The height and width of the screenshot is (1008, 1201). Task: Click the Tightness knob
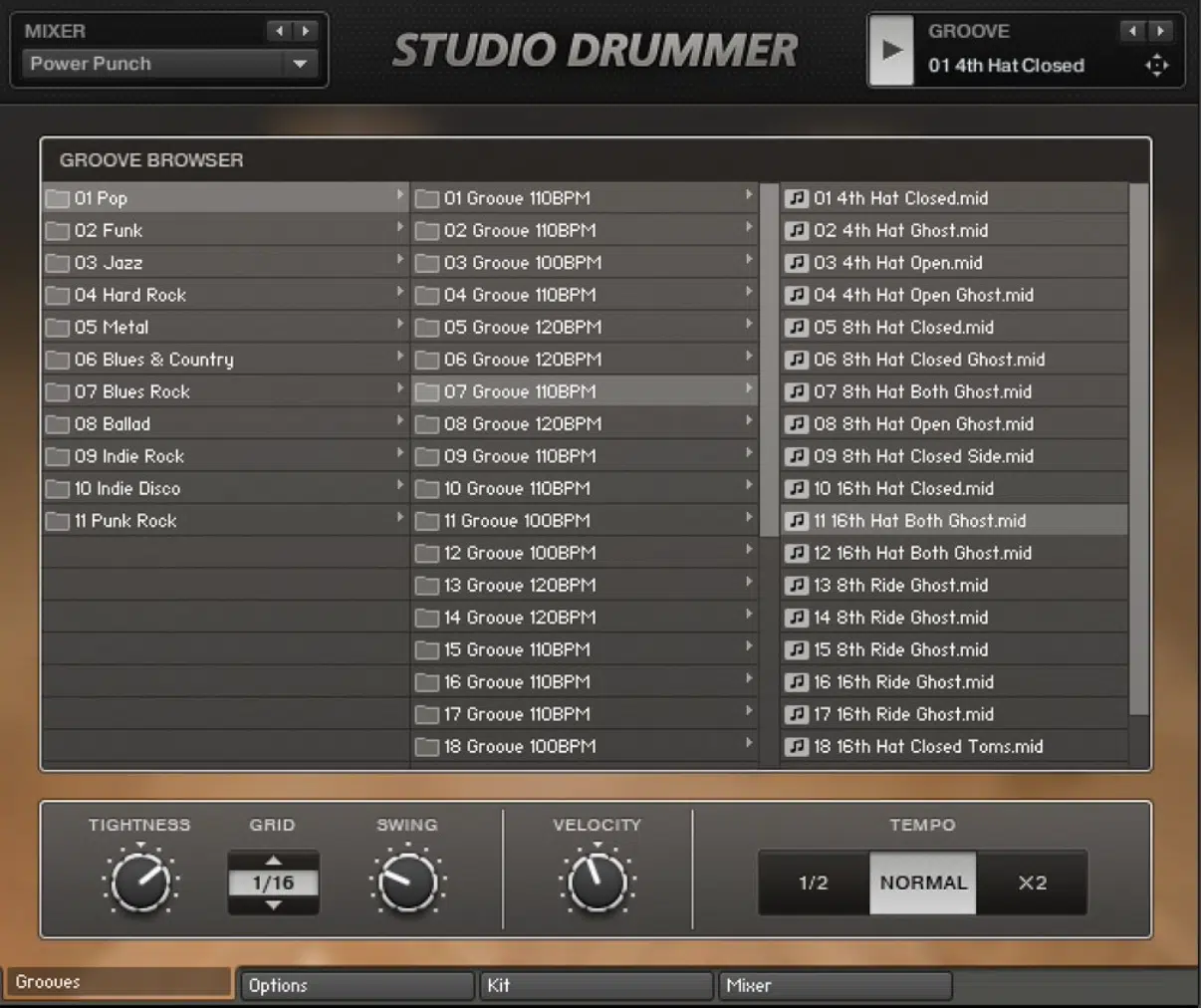pos(139,882)
